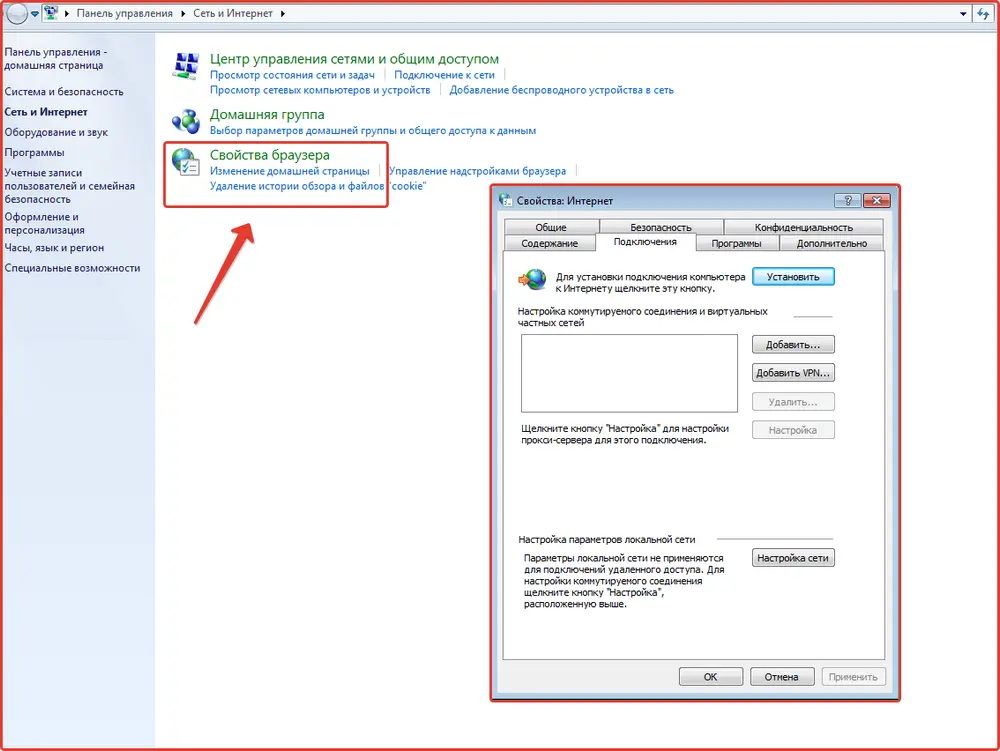Expand the address bar history dropdown arrow
1000x751 pixels.
(964, 14)
